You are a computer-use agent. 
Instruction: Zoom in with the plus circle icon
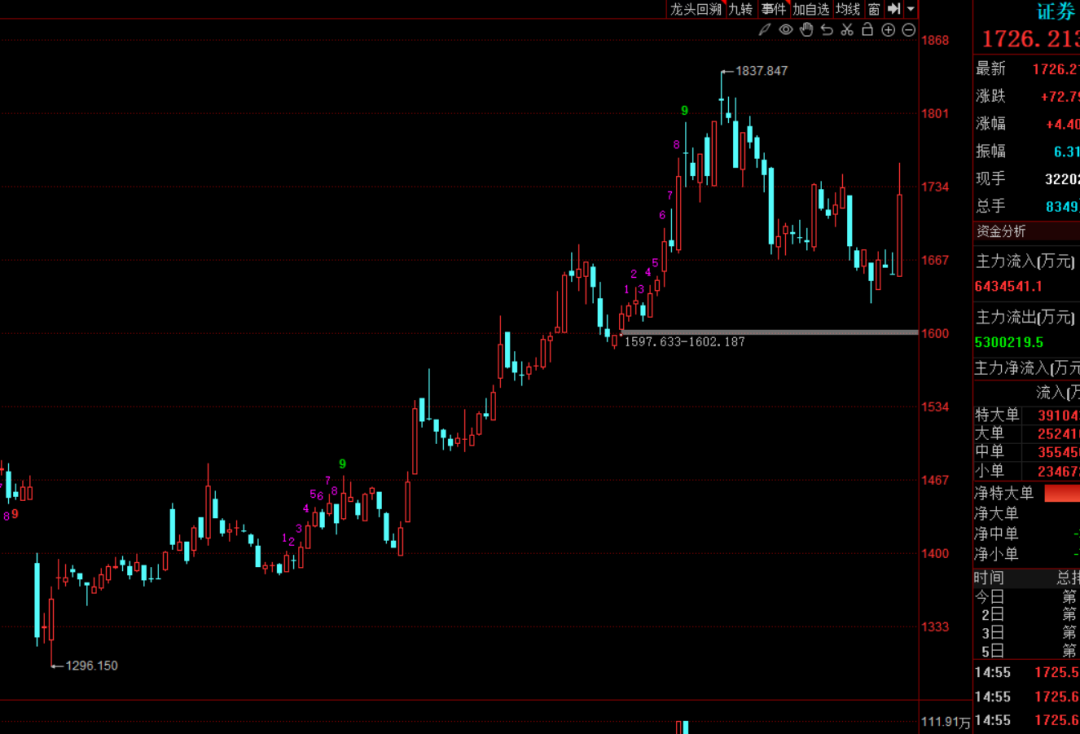click(x=888, y=30)
